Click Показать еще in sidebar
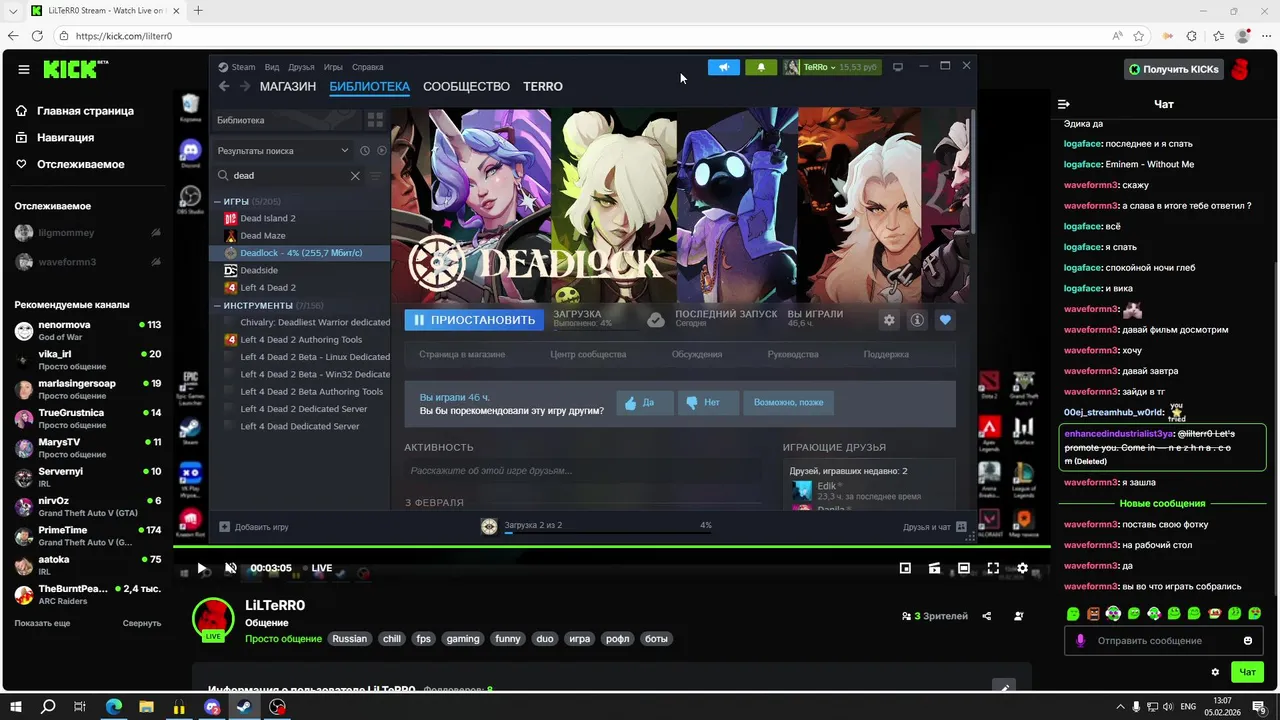Image resolution: width=1280 pixels, height=720 pixels. (x=42, y=623)
